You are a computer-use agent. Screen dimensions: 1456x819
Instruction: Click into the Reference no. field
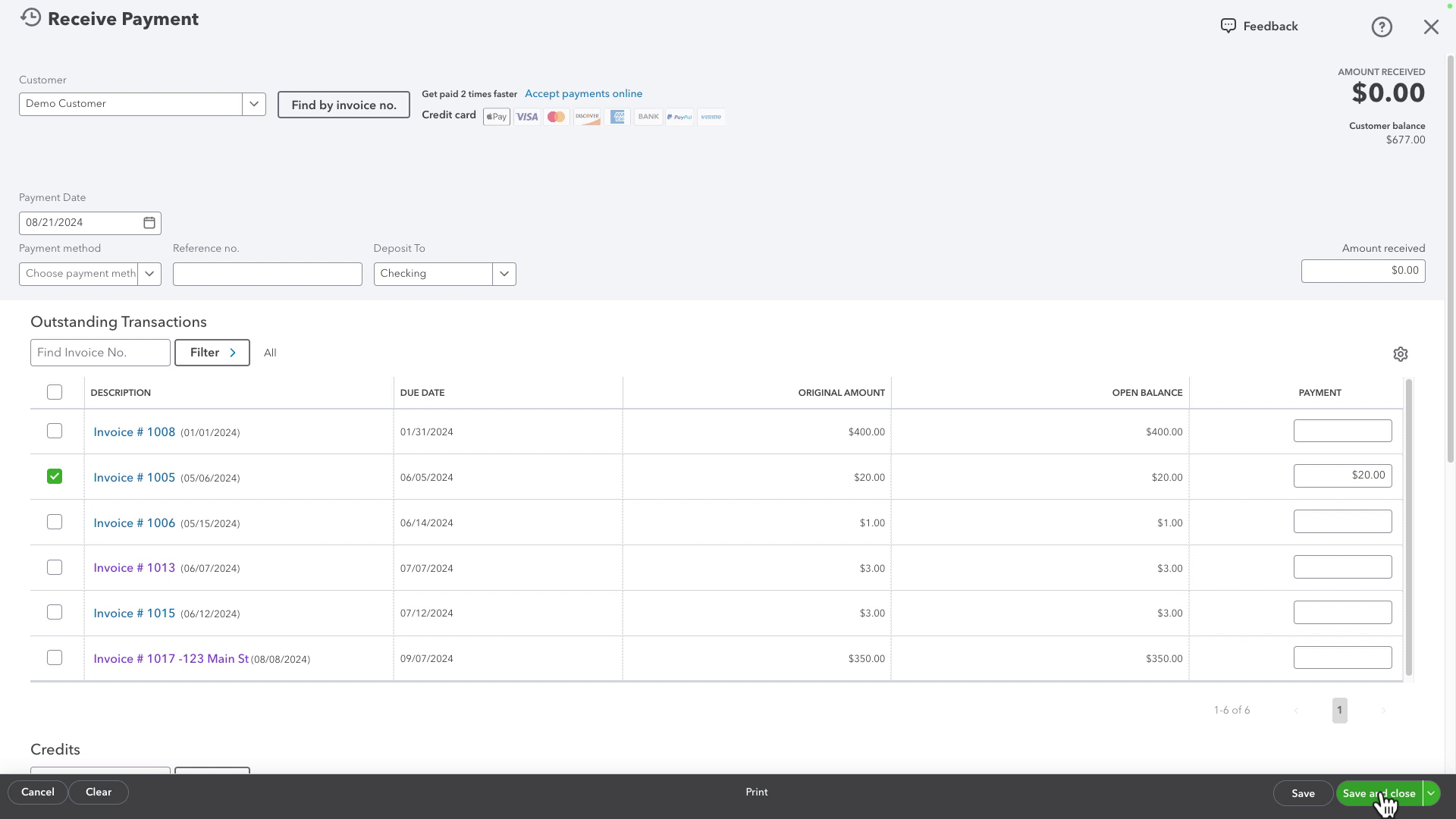(268, 274)
